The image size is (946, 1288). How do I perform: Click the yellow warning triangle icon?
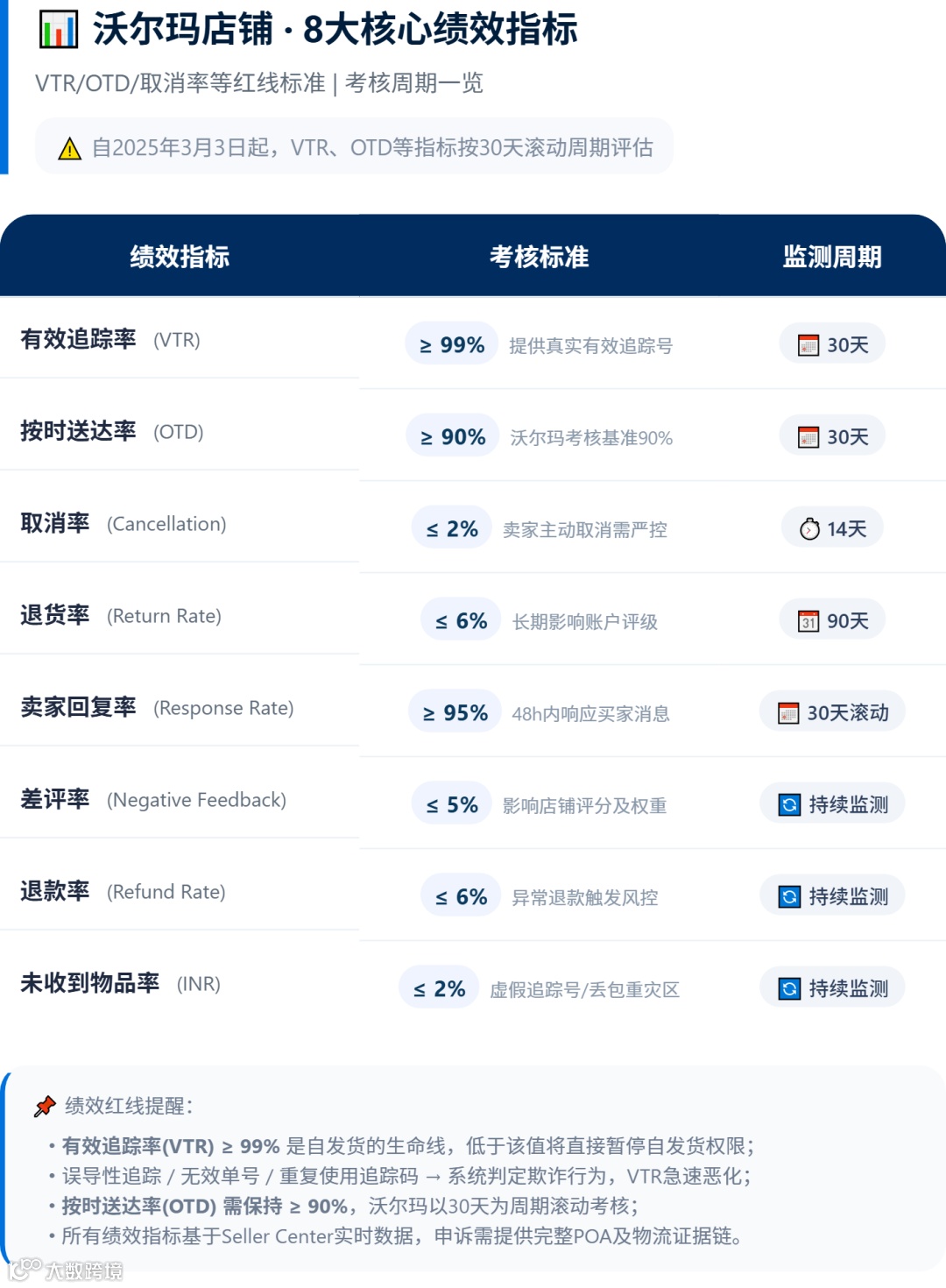[70, 148]
